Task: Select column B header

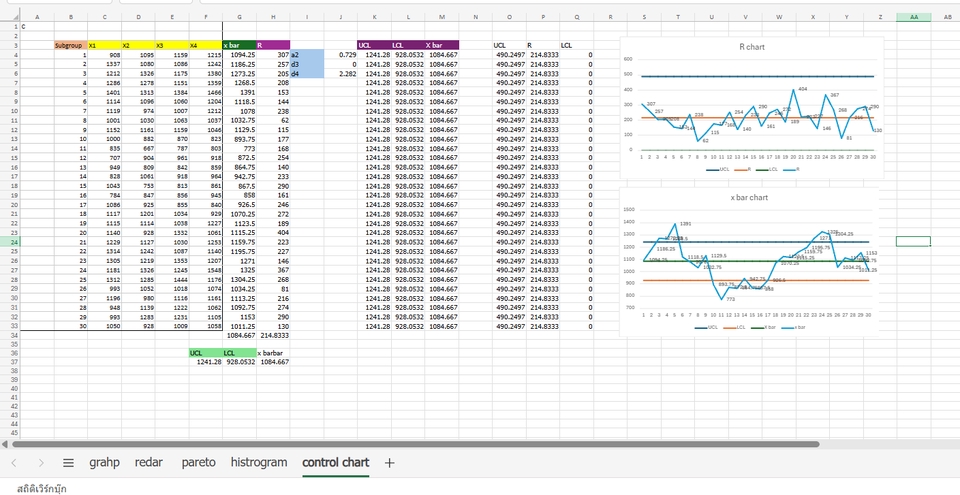Action: (70, 17)
